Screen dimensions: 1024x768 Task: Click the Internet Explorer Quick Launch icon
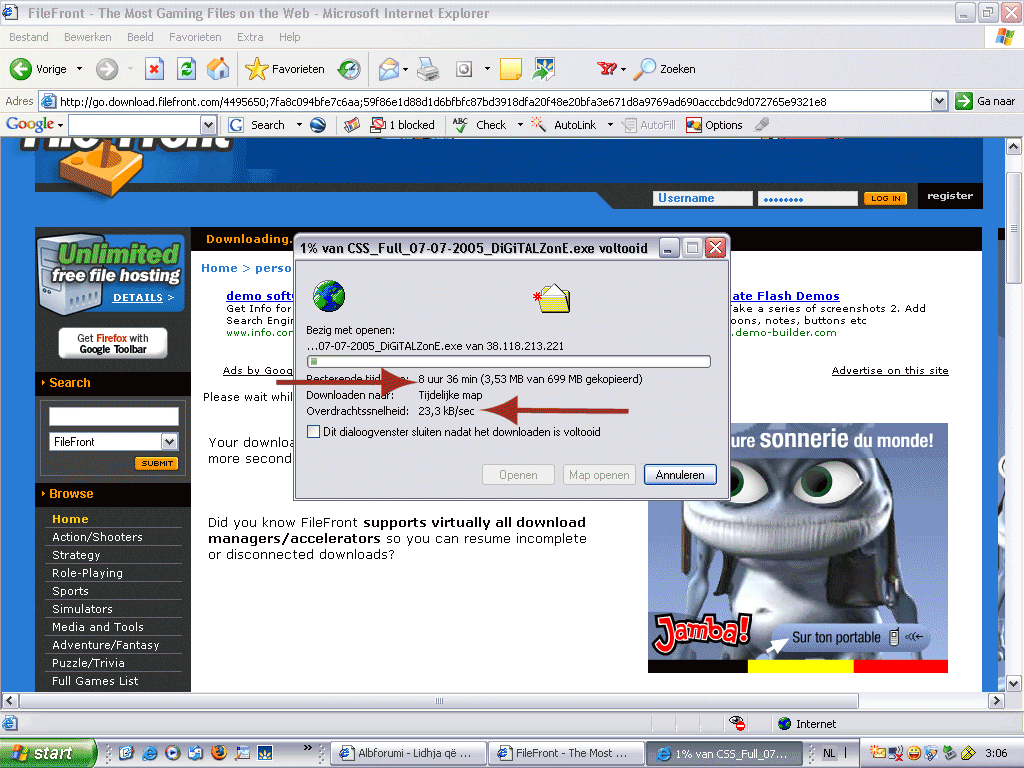click(150, 753)
